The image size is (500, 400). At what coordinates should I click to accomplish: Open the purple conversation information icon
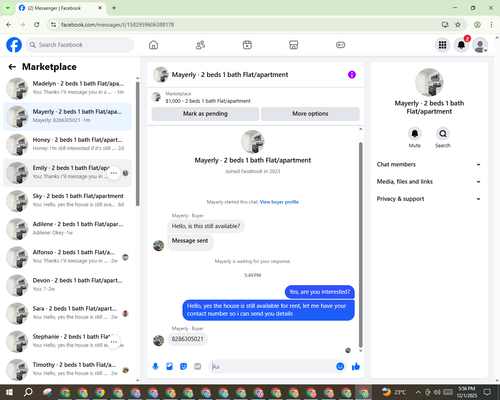pos(352,75)
